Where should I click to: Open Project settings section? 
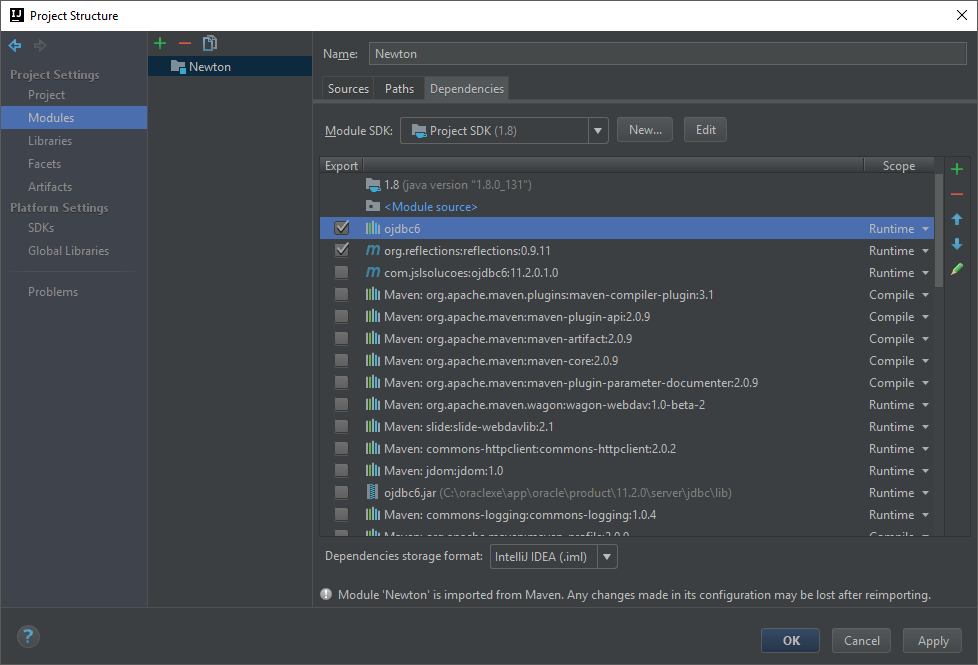click(x=46, y=95)
